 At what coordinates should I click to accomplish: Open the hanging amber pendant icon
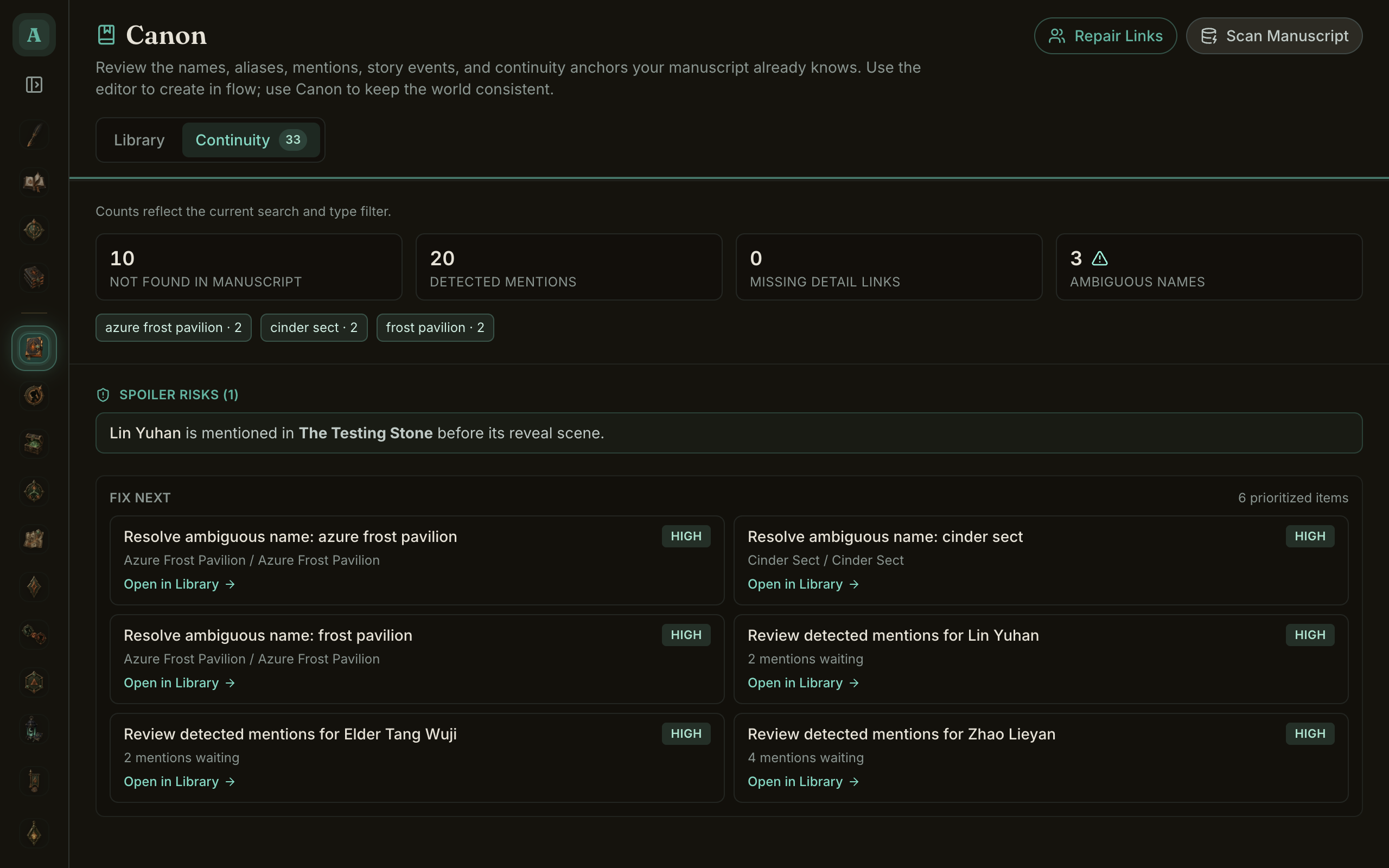click(x=34, y=833)
